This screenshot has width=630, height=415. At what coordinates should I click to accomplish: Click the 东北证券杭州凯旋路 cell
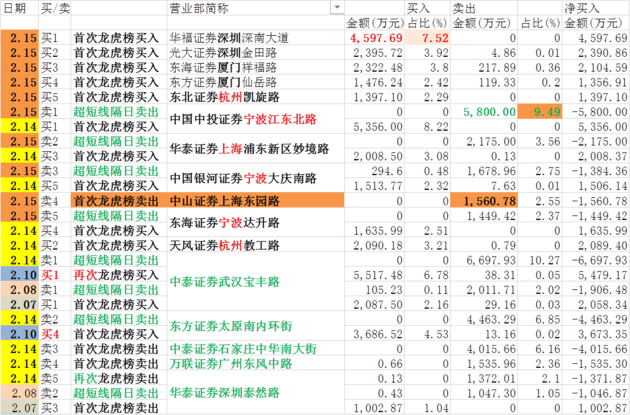coord(256,97)
